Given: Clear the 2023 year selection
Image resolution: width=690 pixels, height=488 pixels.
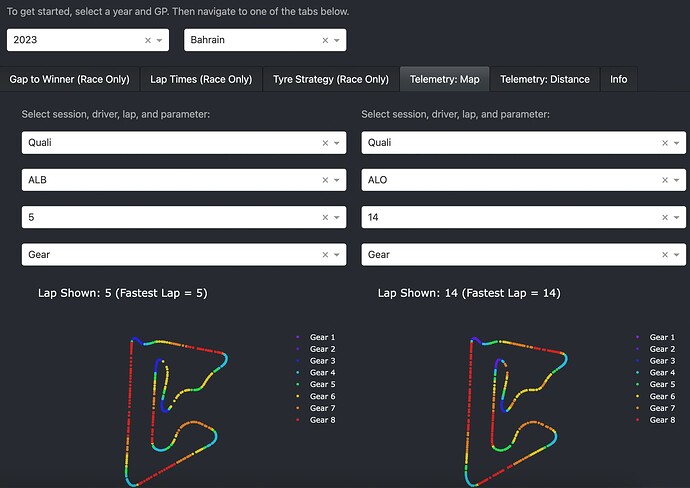Looking at the screenshot, I should [x=148, y=40].
